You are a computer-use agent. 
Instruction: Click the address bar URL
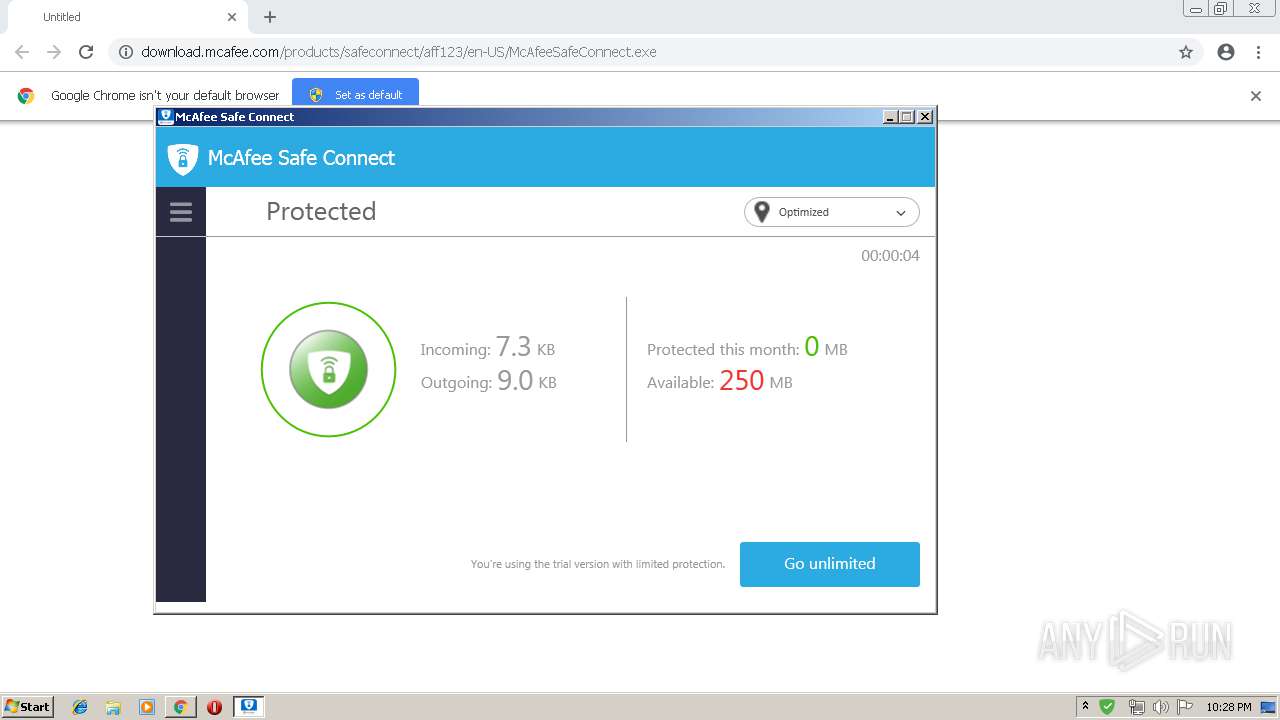pos(399,52)
